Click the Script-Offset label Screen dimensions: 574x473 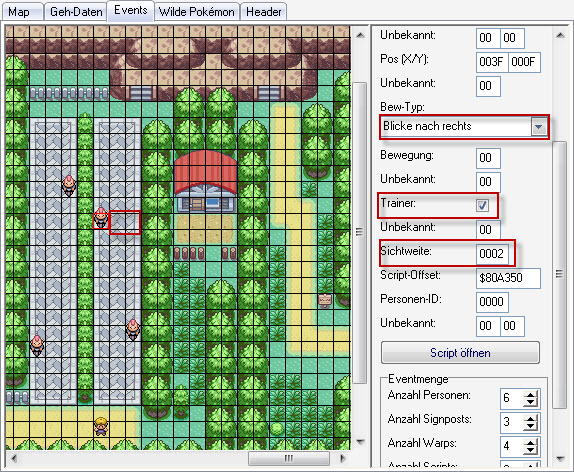pos(410,275)
